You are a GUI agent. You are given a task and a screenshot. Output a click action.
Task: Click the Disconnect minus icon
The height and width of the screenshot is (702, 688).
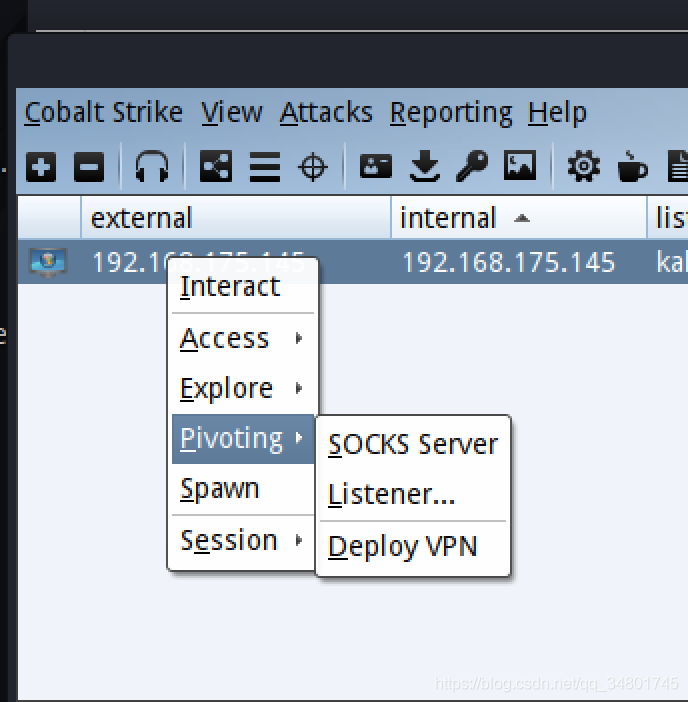[x=89, y=167]
